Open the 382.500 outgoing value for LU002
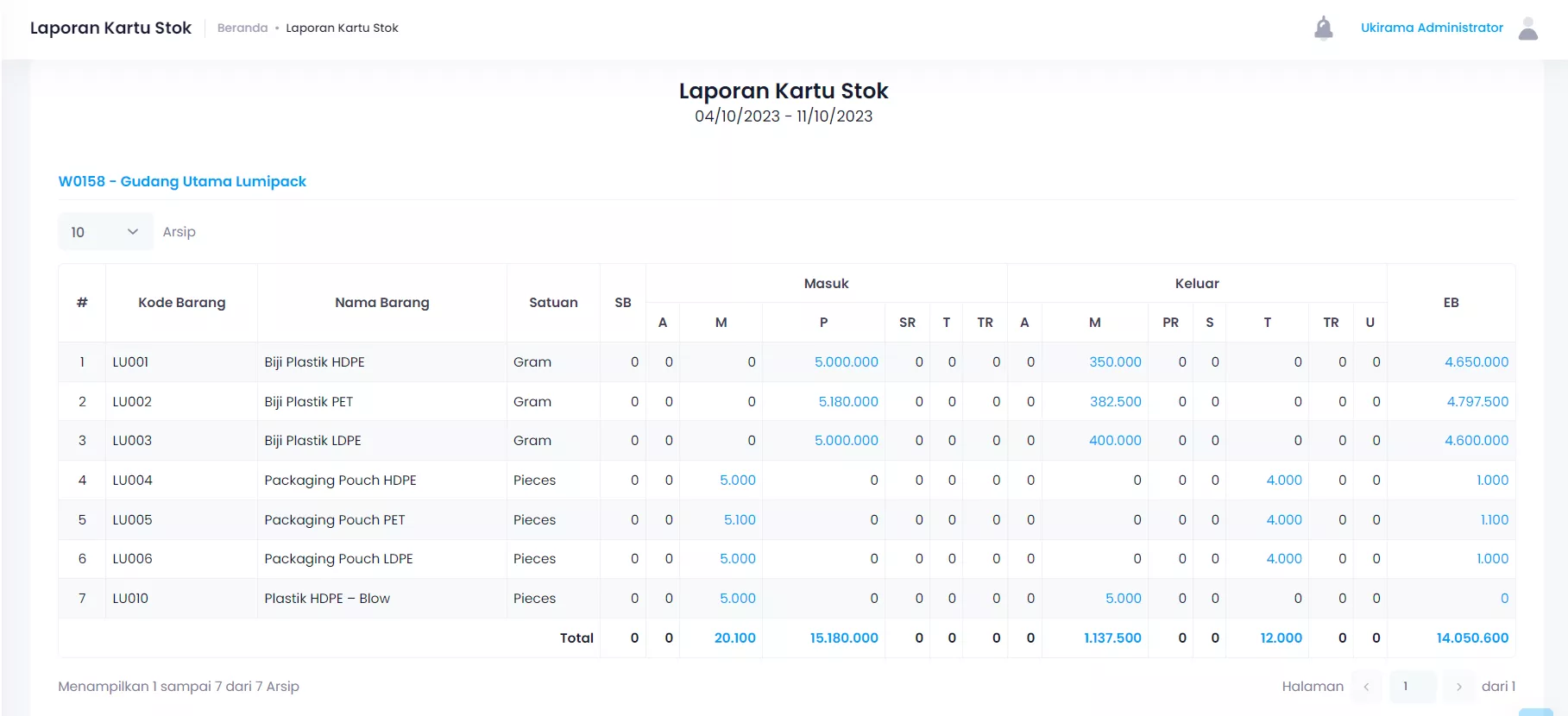The image size is (1568, 716). [1115, 402]
